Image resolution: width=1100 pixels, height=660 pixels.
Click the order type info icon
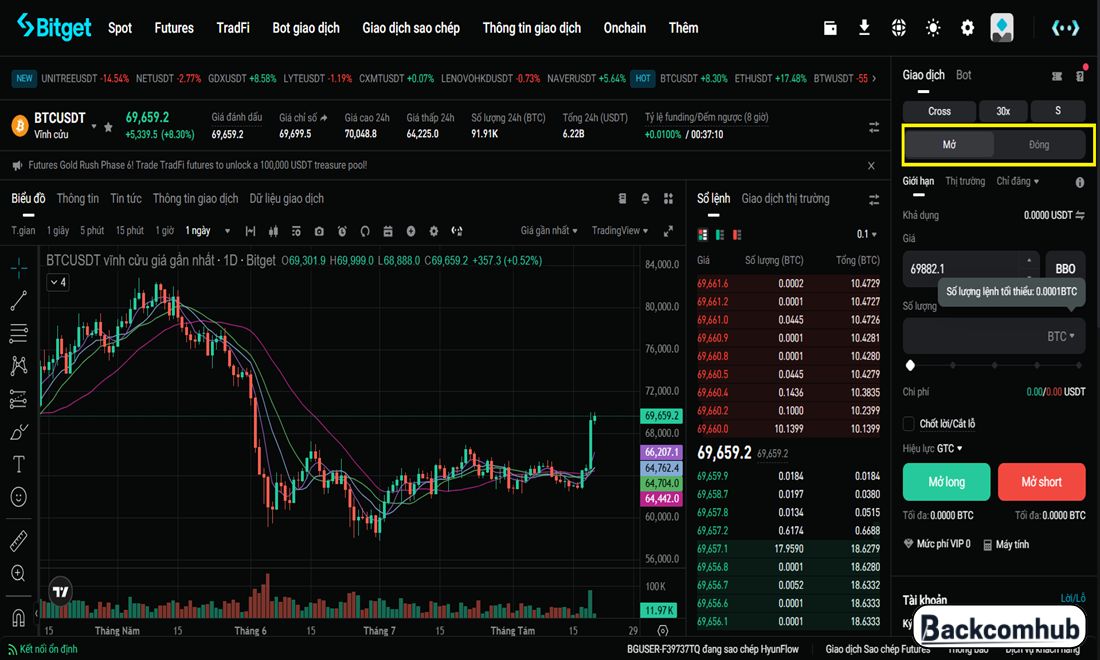tap(1080, 182)
